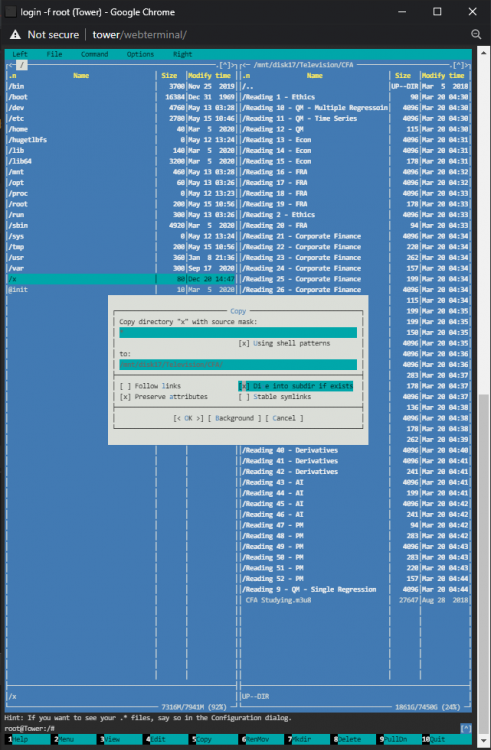Viewport: 491px width, 750px height.
Task: Click 10 Quit function key
Action: tap(447, 739)
